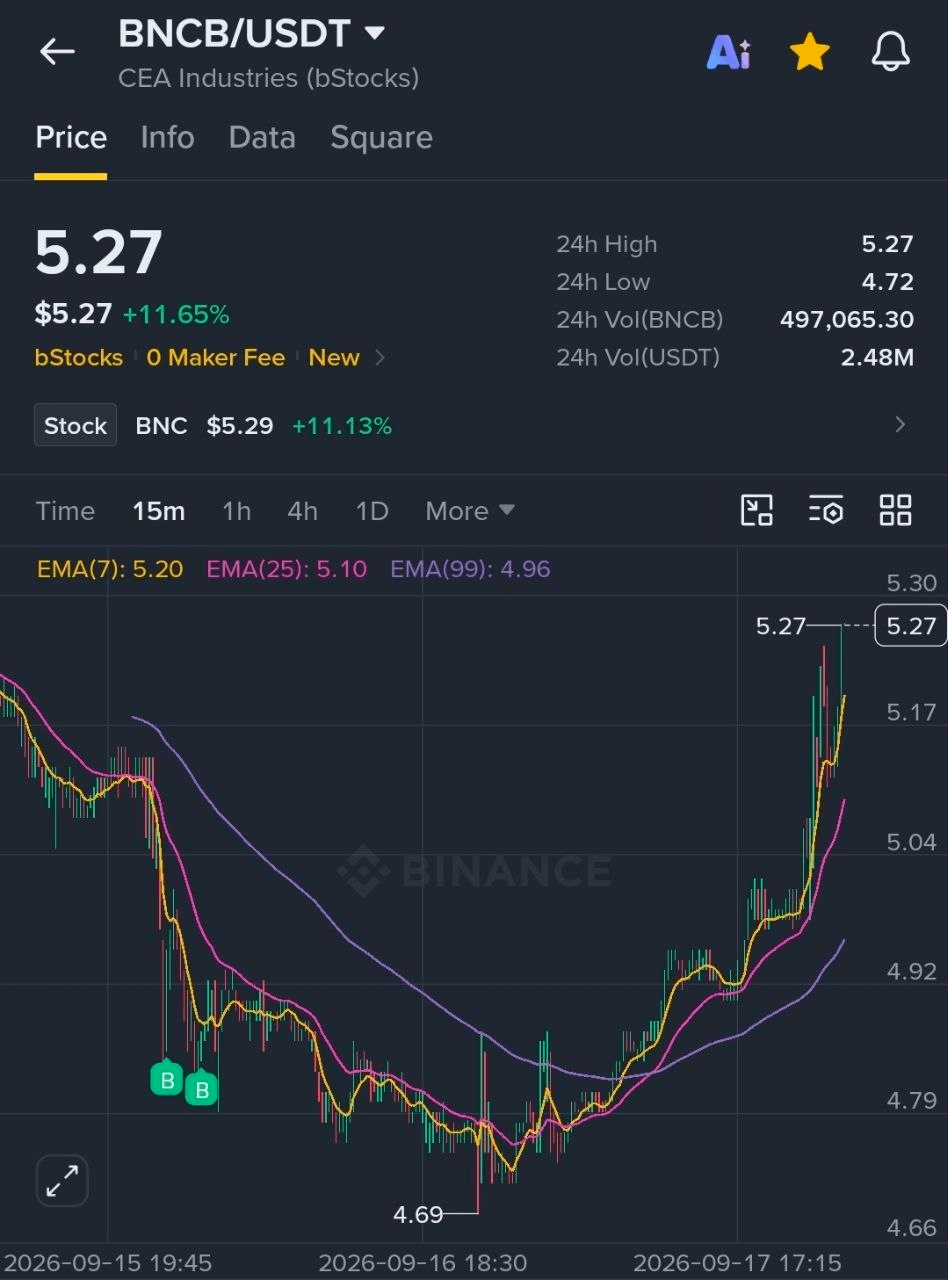
Task: Expand stock row with right chevron
Action: coord(900,425)
